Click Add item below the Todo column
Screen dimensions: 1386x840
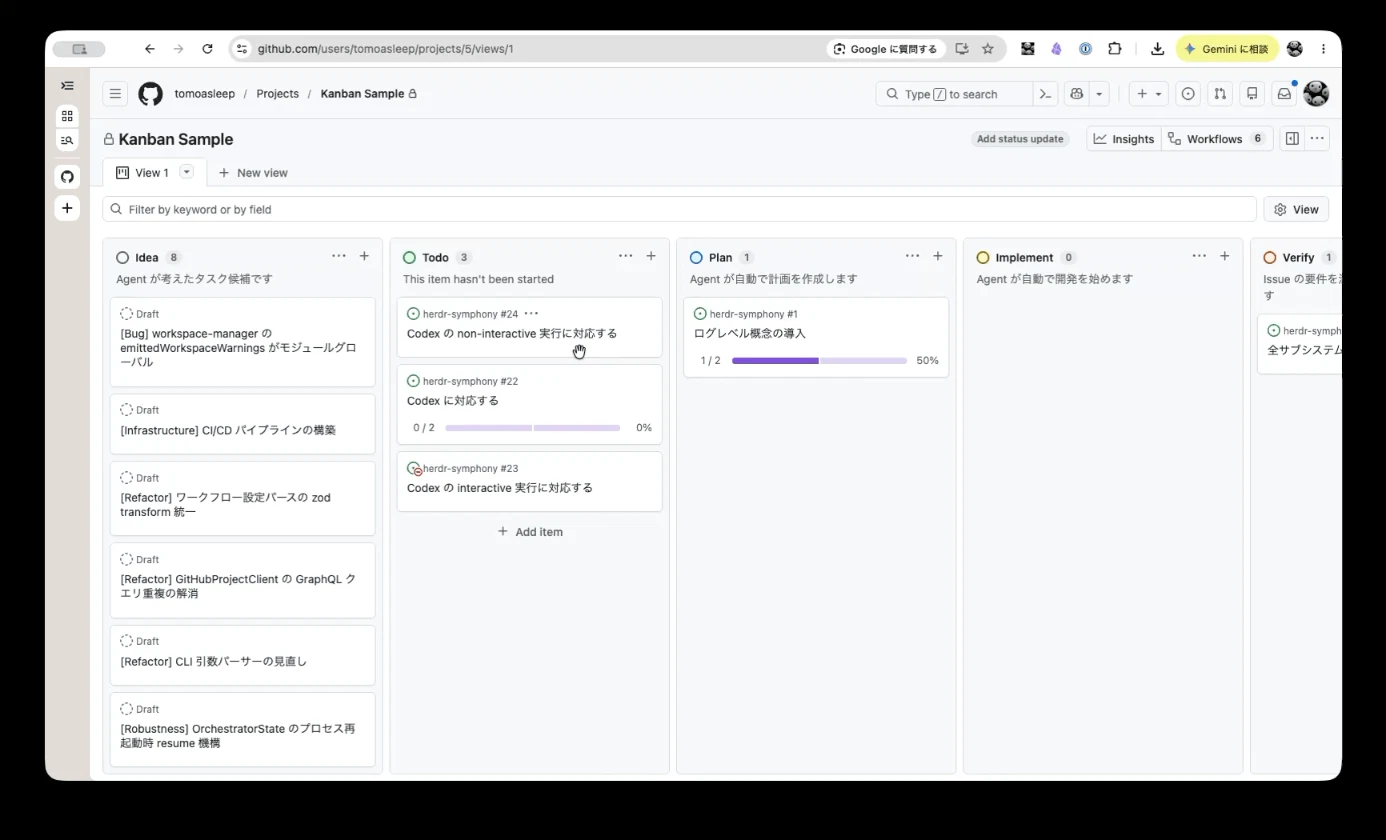[x=530, y=532]
